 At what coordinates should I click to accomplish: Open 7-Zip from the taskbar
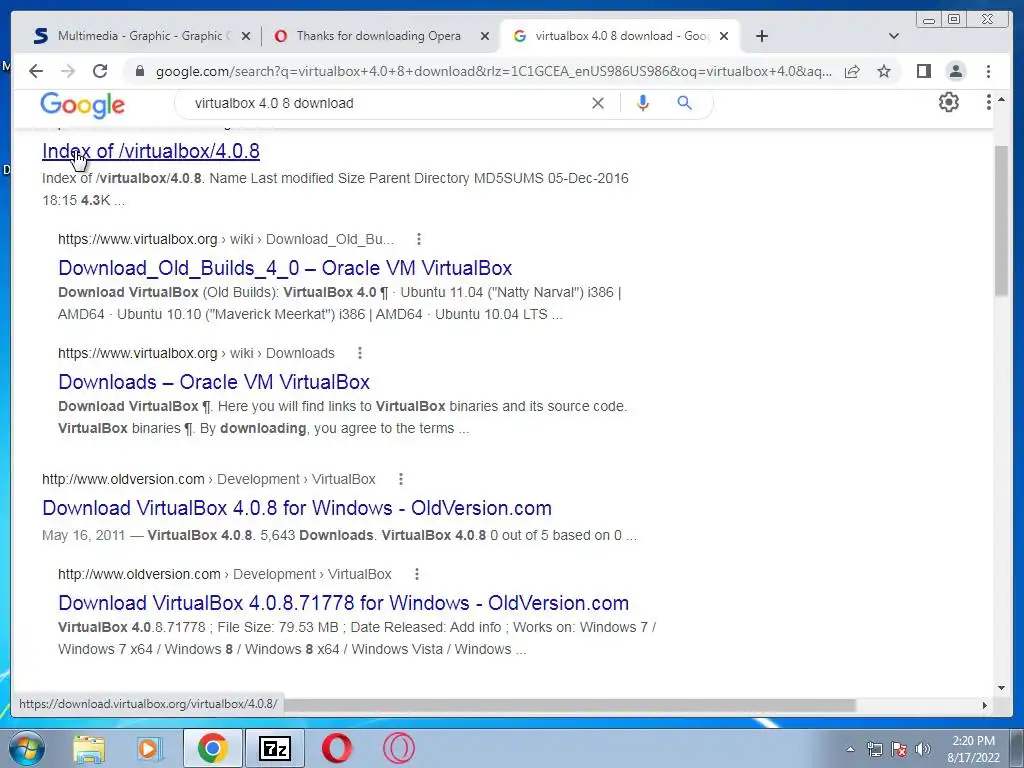coord(275,748)
